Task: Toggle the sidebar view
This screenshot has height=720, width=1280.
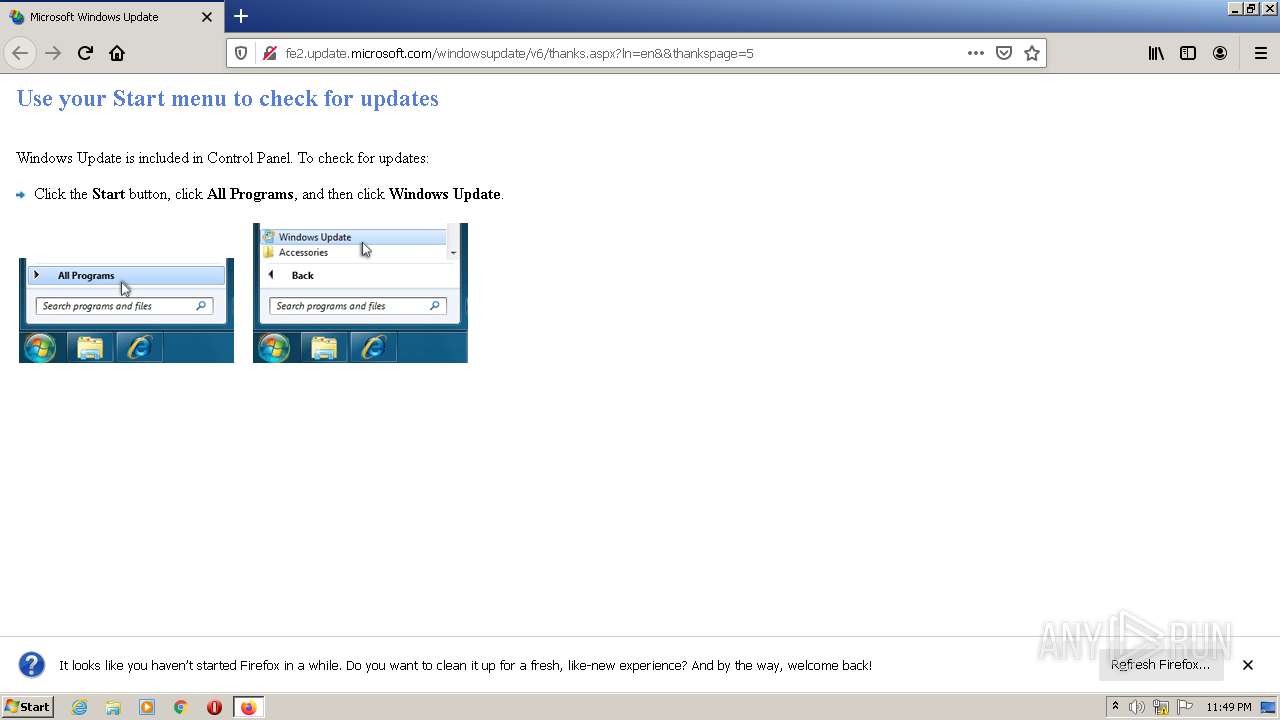Action: 1188,53
